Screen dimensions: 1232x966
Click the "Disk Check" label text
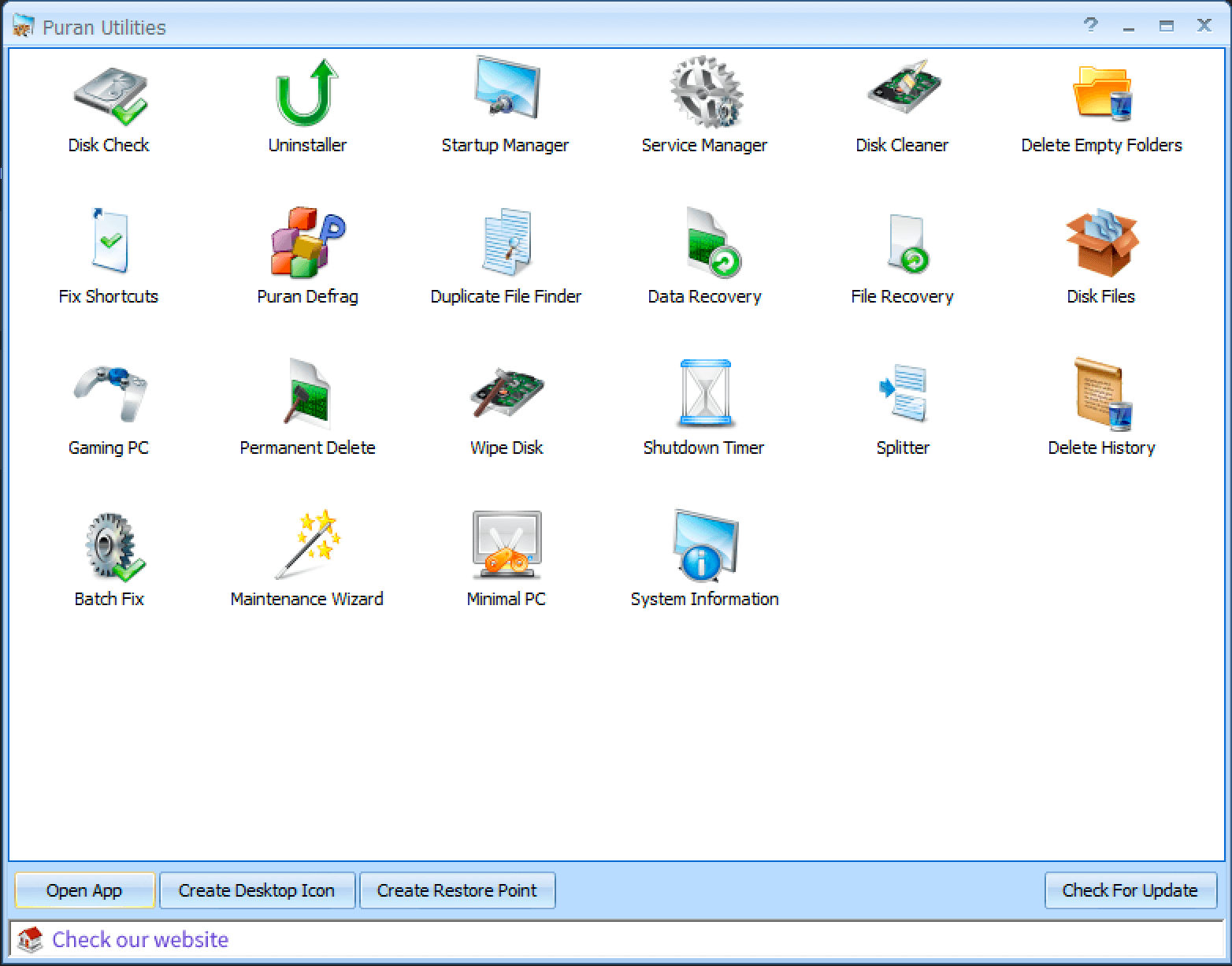click(x=109, y=145)
